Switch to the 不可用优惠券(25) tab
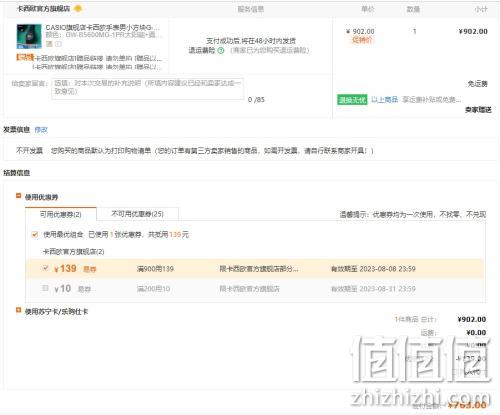 click(x=137, y=214)
